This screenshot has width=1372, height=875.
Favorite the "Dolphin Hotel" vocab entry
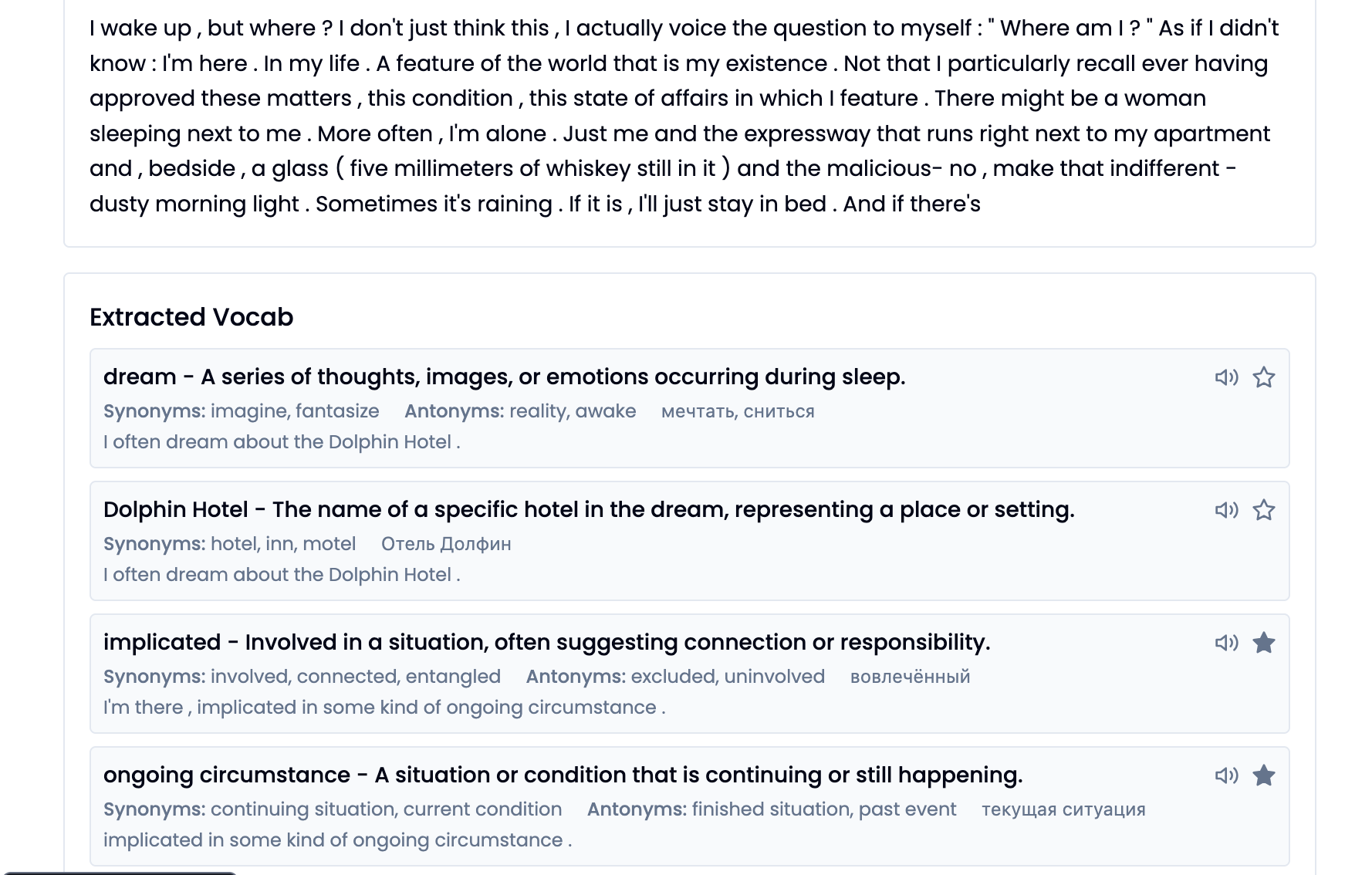click(x=1265, y=509)
